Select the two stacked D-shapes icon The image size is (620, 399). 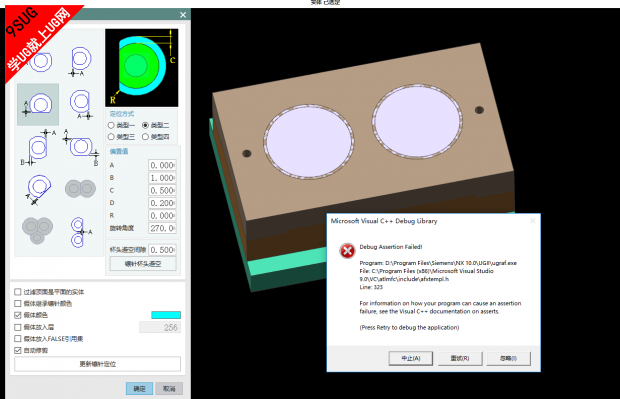pyautogui.click(x=80, y=232)
